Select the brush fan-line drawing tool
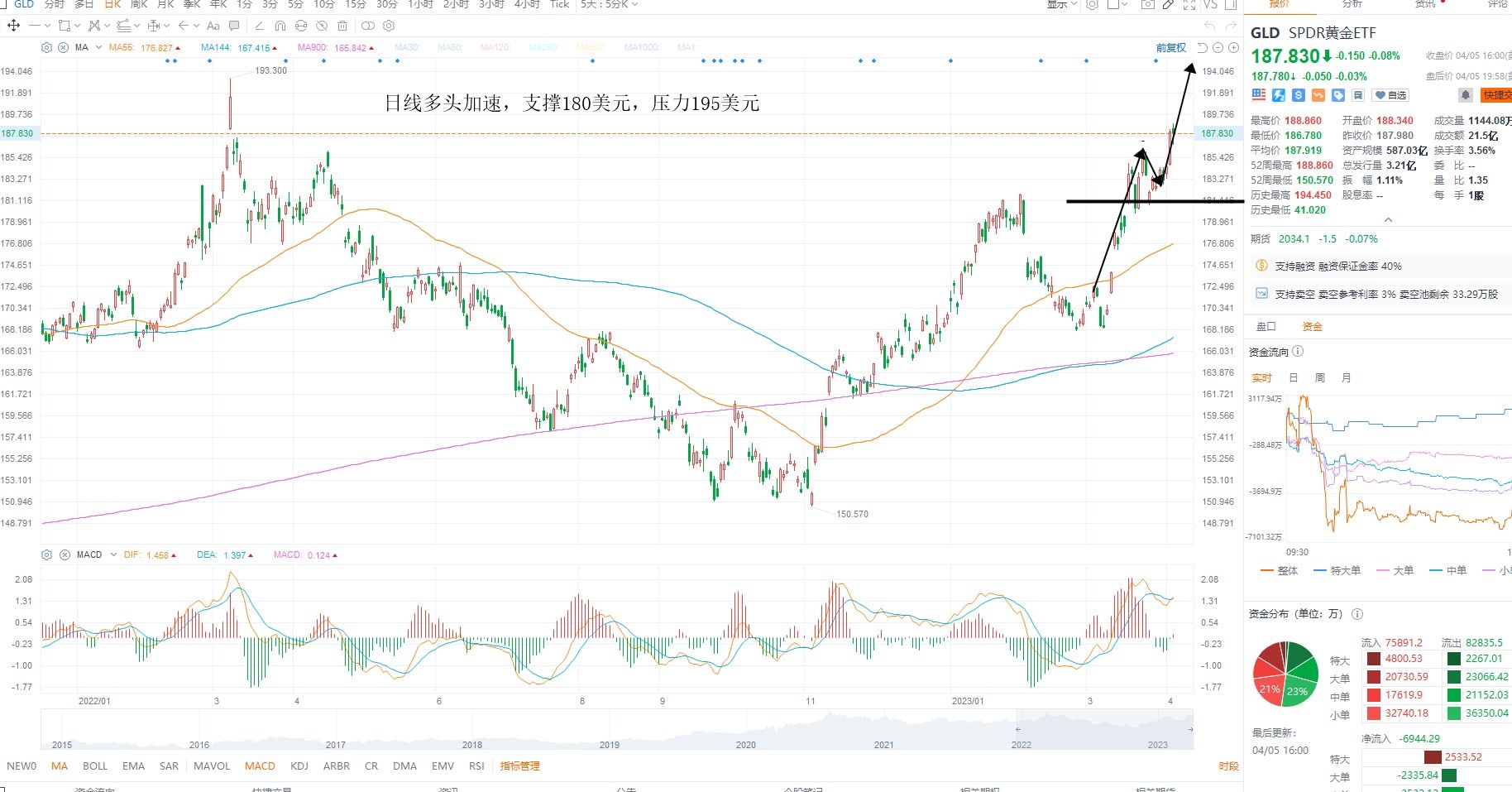The image size is (1512, 792). tap(124, 26)
